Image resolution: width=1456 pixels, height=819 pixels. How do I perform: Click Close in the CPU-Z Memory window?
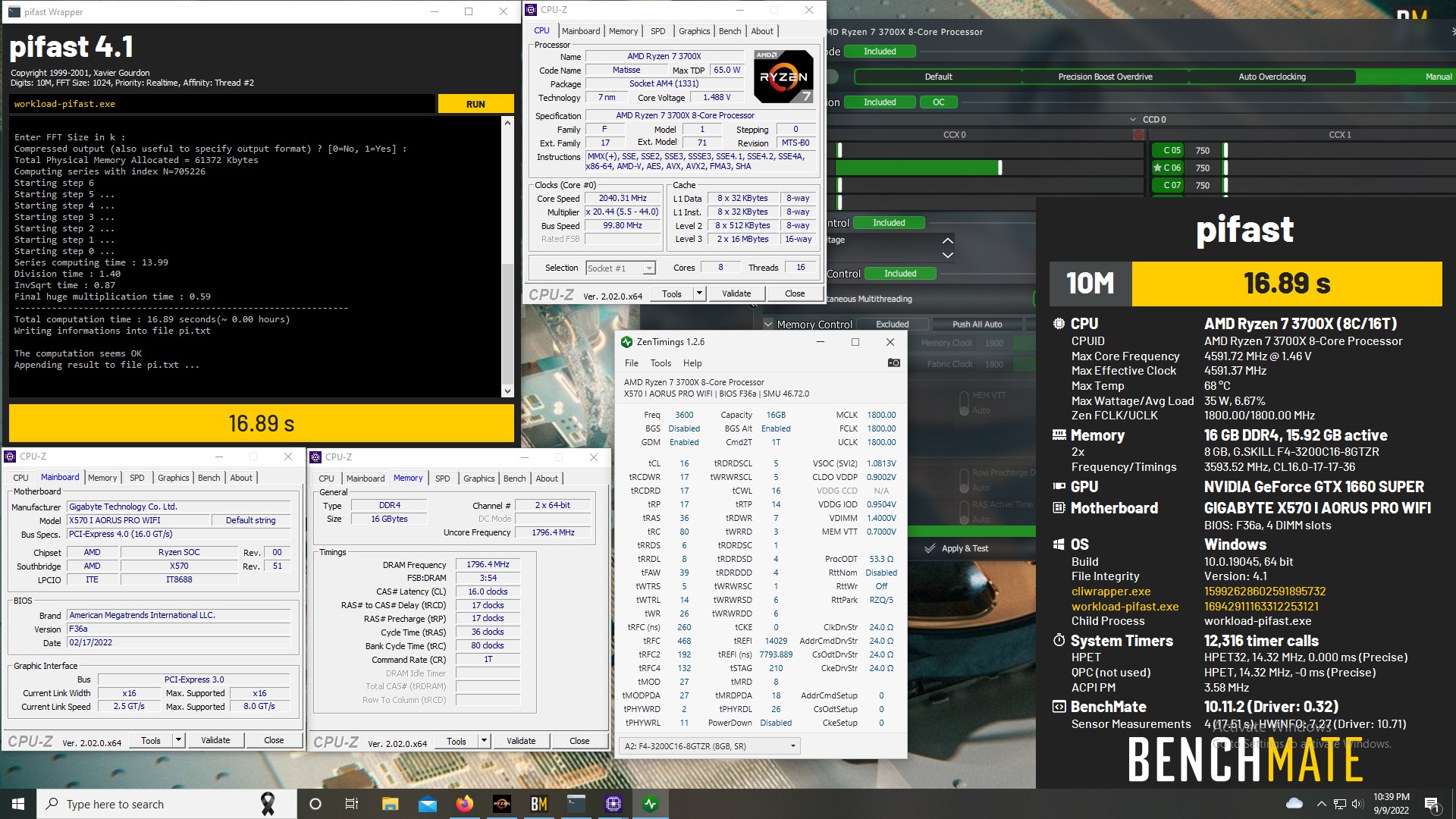coord(579,741)
